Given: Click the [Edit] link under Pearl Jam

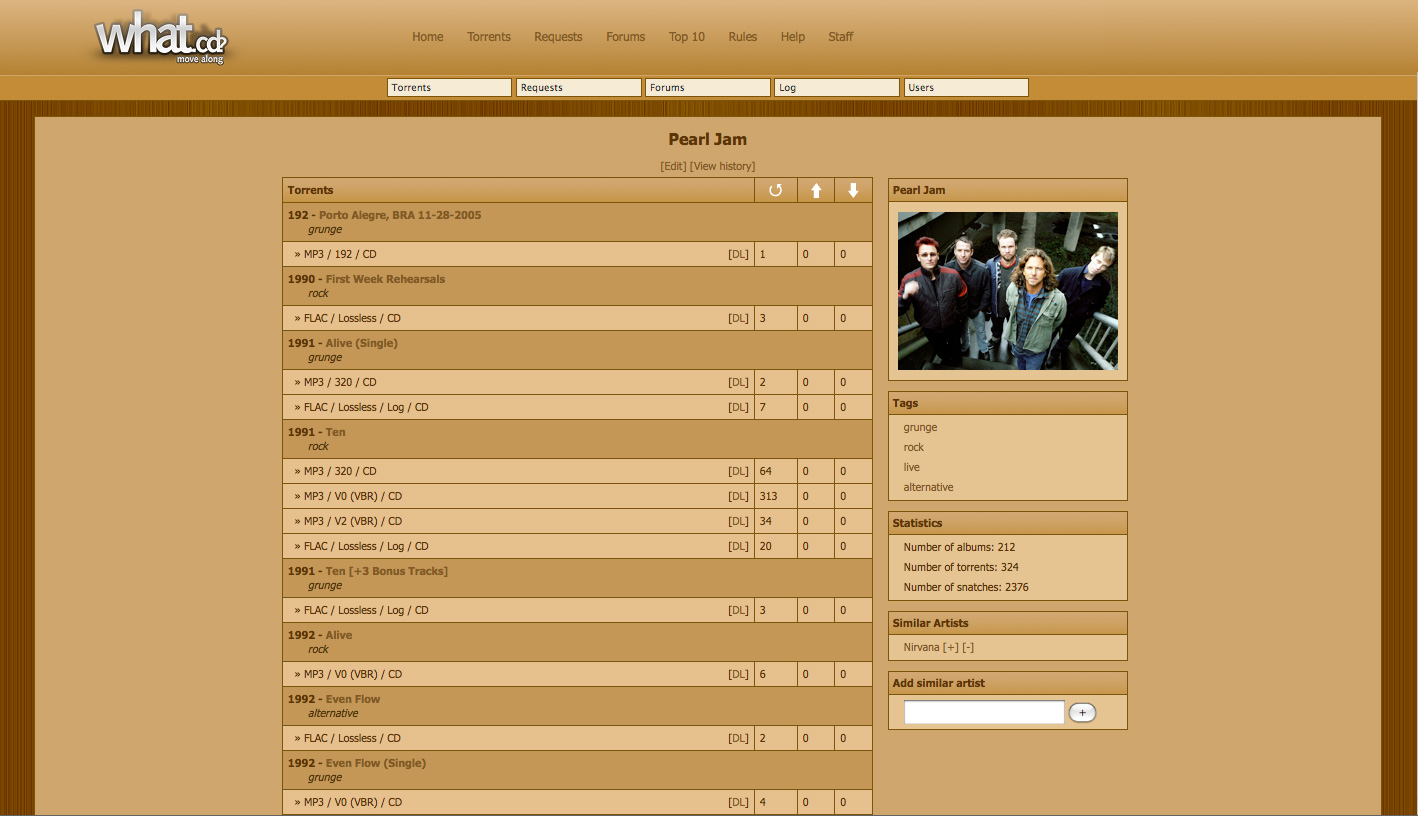Looking at the screenshot, I should pos(673,166).
